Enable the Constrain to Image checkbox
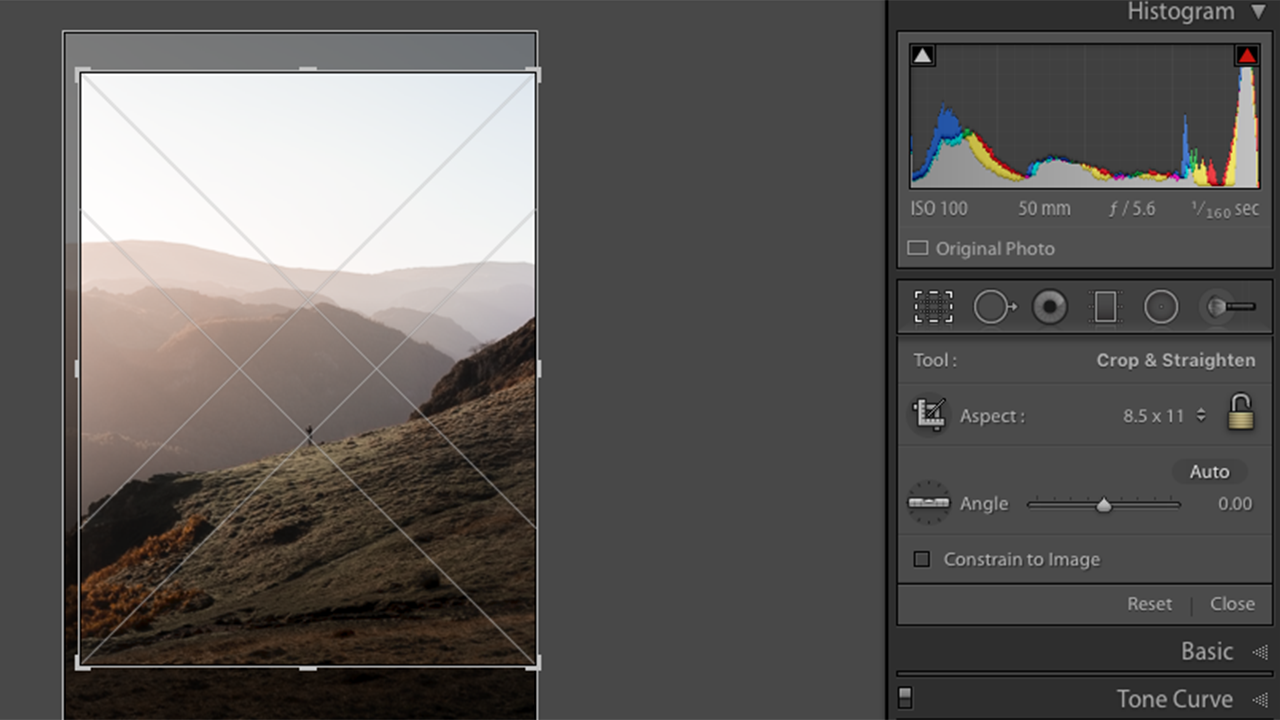This screenshot has height=720, width=1280. pos(922,559)
